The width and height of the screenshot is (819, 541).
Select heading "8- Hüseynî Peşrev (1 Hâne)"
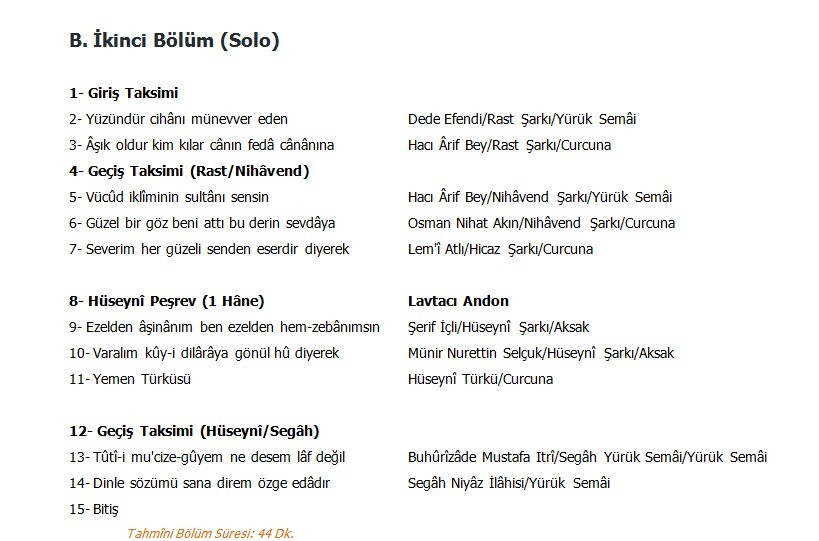pos(167,301)
